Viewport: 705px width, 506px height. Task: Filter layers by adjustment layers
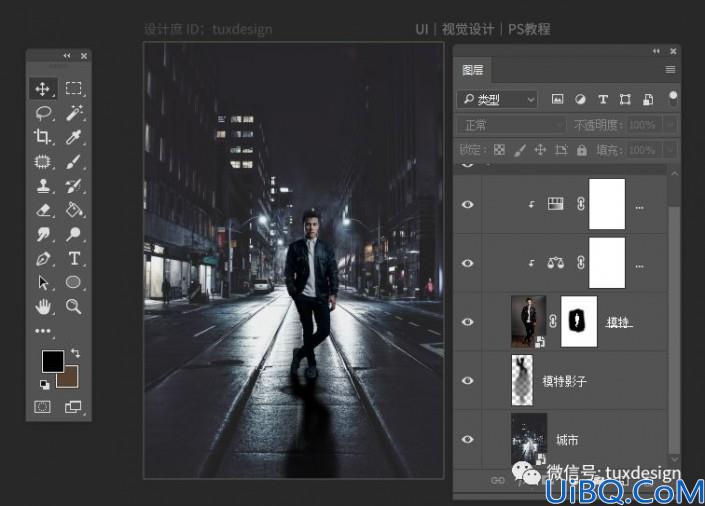[580, 99]
